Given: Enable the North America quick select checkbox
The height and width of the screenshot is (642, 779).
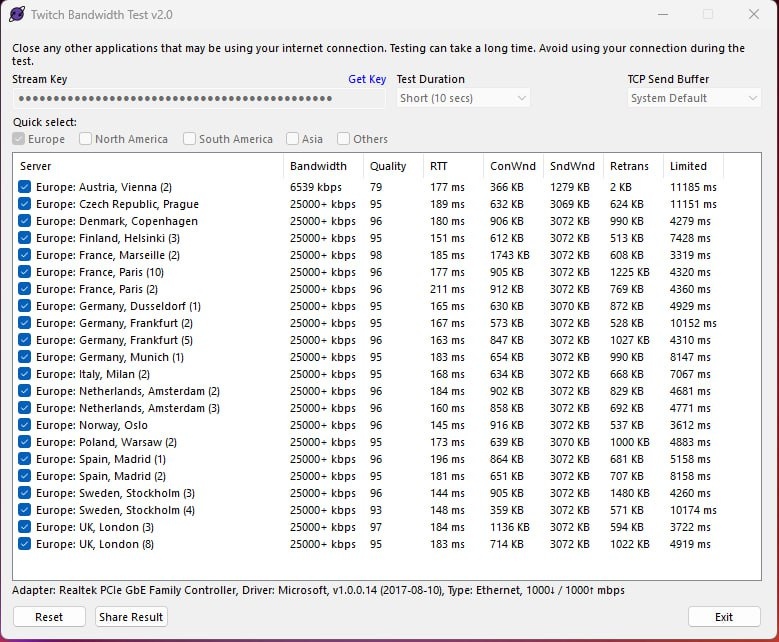Looking at the screenshot, I should coord(85,139).
